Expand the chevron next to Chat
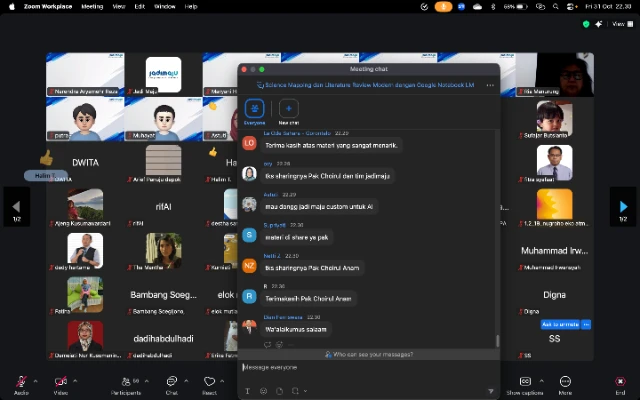The image size is (640, 400). point(186,381)
